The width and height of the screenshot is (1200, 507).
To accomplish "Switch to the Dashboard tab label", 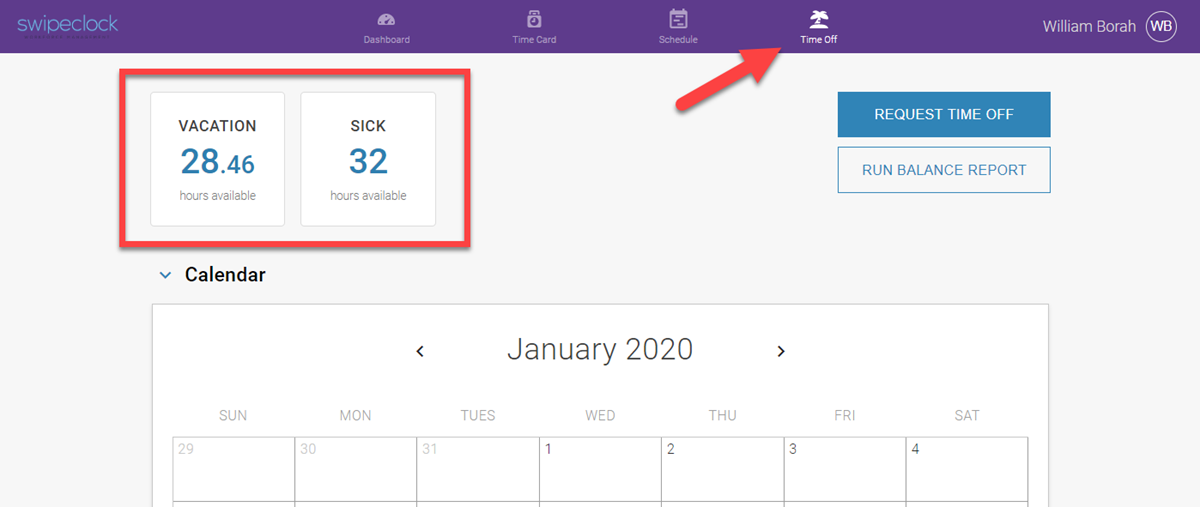I will click(x=386, y=40).
